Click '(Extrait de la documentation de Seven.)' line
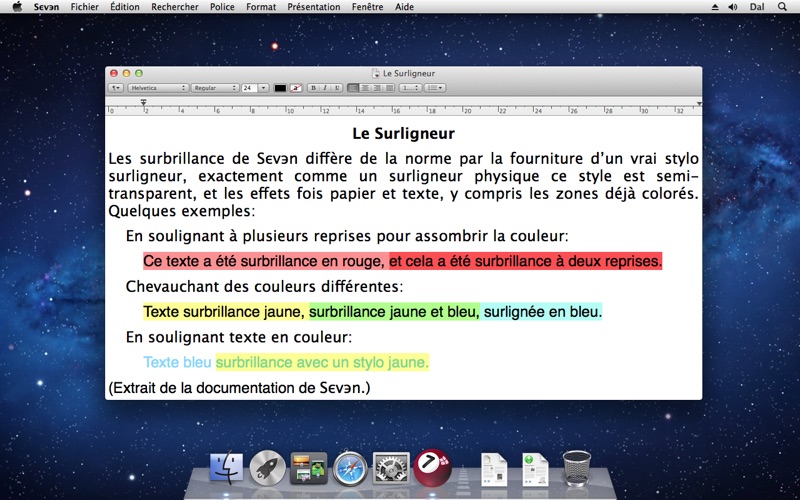This screenshot has height=500, width=800. click(x=239, y=388)
